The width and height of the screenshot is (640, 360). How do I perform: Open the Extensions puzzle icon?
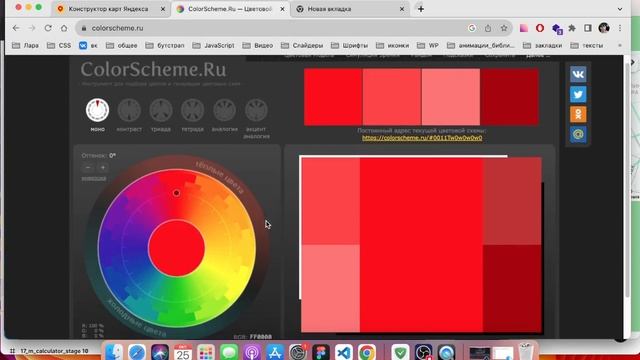coord(572,28)
